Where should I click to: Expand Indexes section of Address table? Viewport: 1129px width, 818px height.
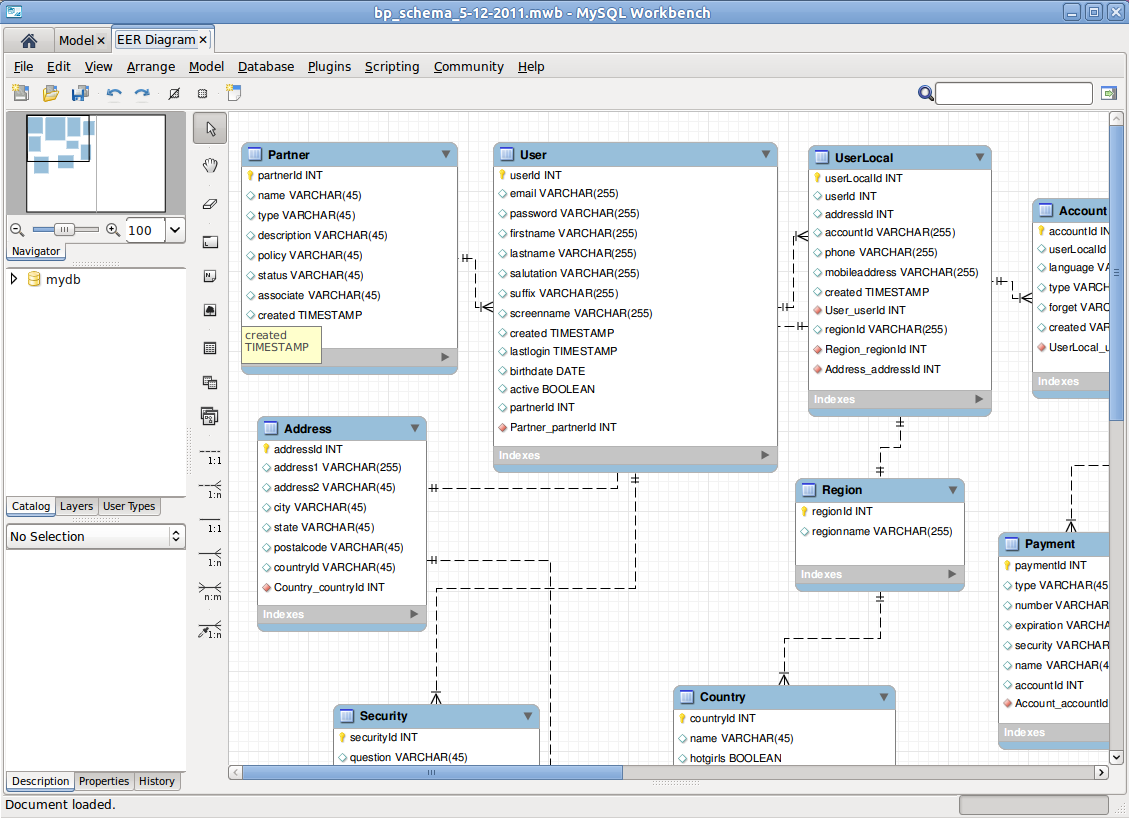[x=414, y=614]
